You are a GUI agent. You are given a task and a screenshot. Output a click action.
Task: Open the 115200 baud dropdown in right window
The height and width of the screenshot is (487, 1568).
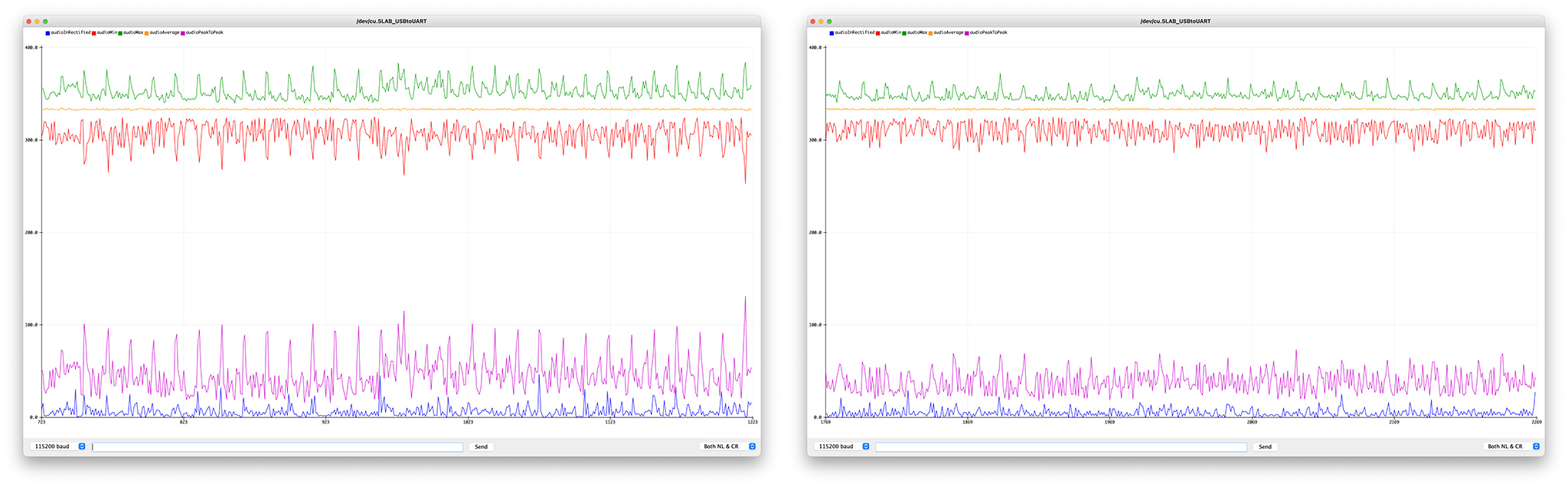pos(842,446)
